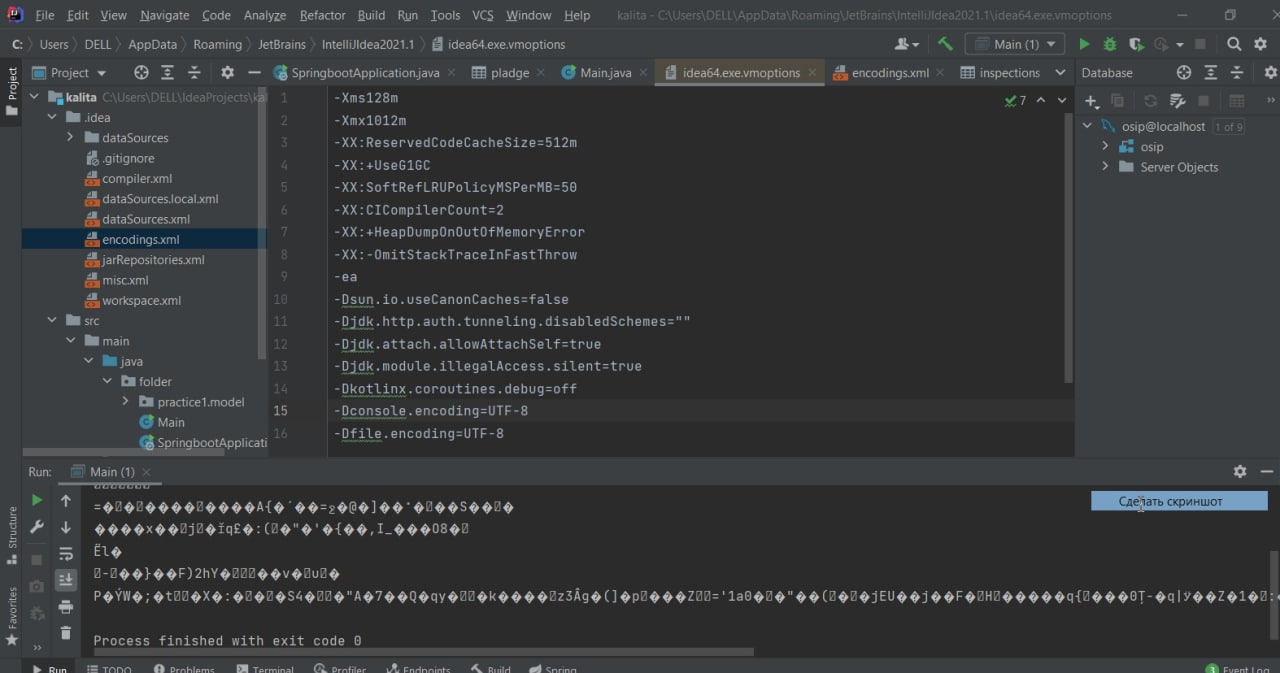Start debugging with the green bug icon

click(x=1110, y=44)
